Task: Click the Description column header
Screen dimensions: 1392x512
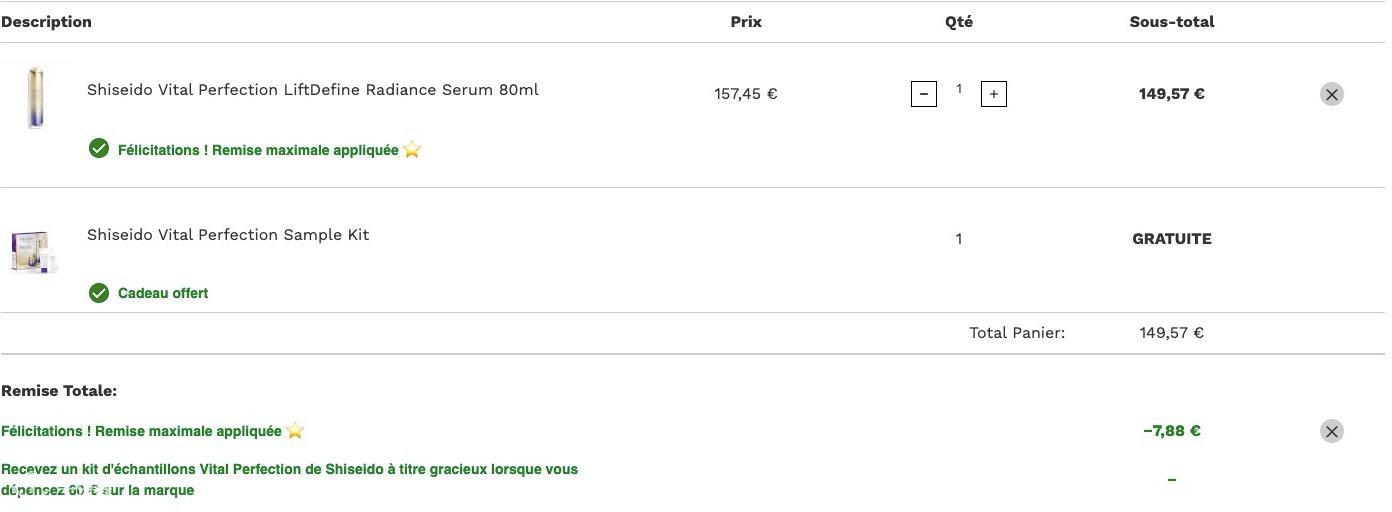Action: click(x=46, y=22)
